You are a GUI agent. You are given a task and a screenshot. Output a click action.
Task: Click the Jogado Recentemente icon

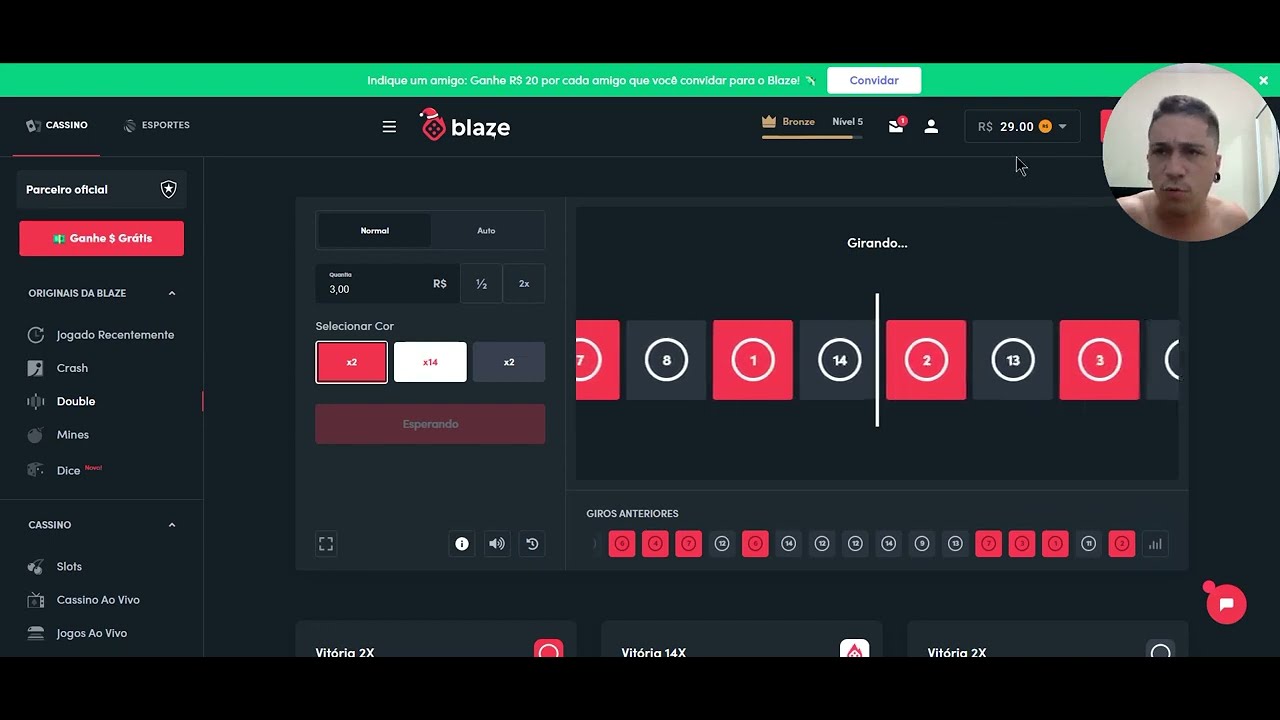[36, 335]
